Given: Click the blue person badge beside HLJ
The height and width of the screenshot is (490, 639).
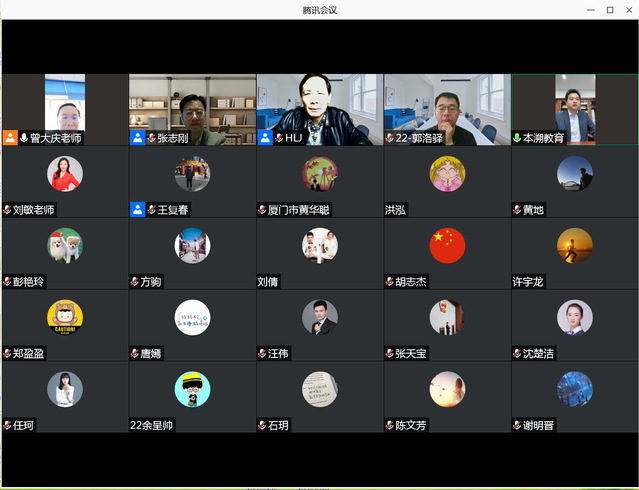Looking at the screenshot, I should pyautogui.click(x=265, y=138).
